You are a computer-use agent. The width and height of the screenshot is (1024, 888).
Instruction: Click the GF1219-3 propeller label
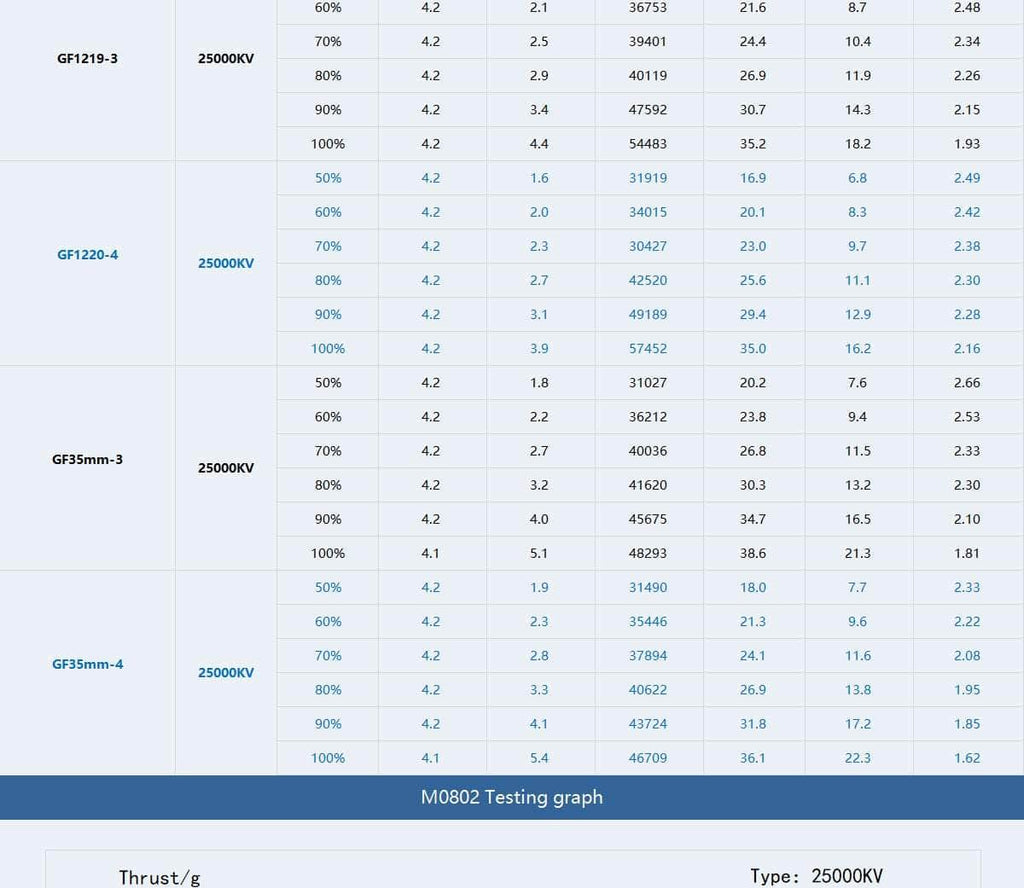[87, 58]
